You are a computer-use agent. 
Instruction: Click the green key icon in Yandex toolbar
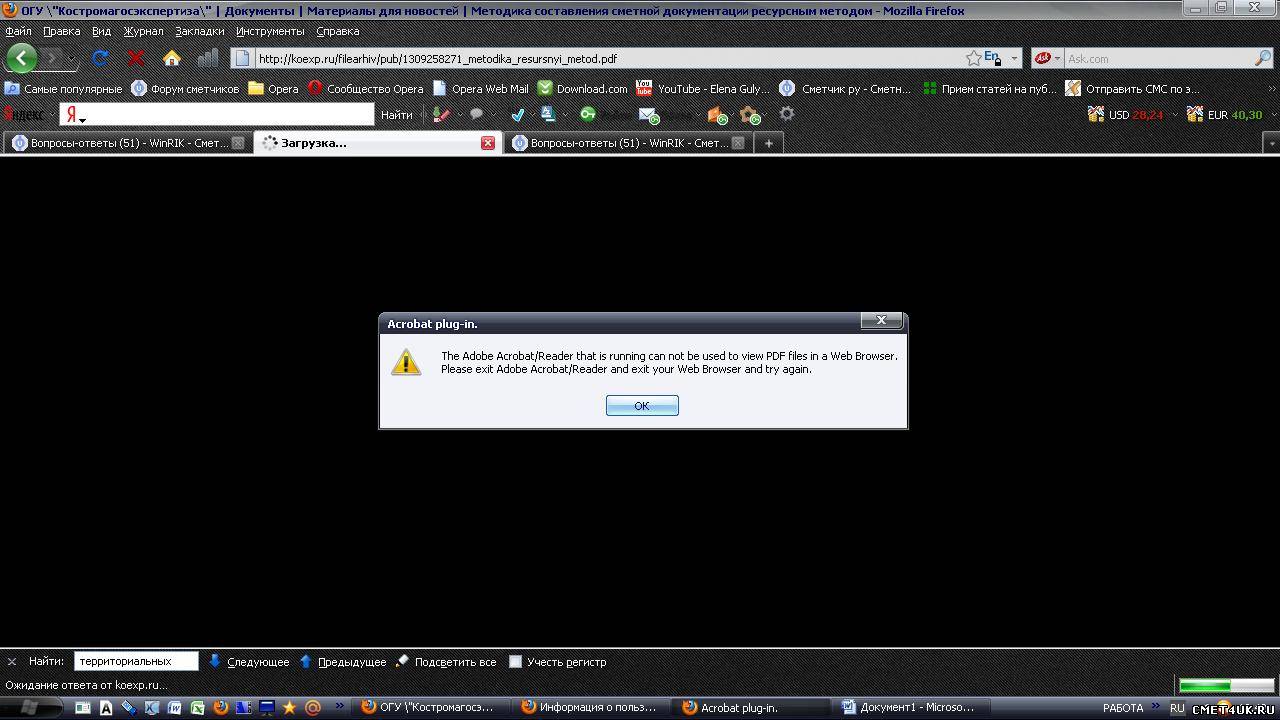pyautogui.click(x=588, y=114)
